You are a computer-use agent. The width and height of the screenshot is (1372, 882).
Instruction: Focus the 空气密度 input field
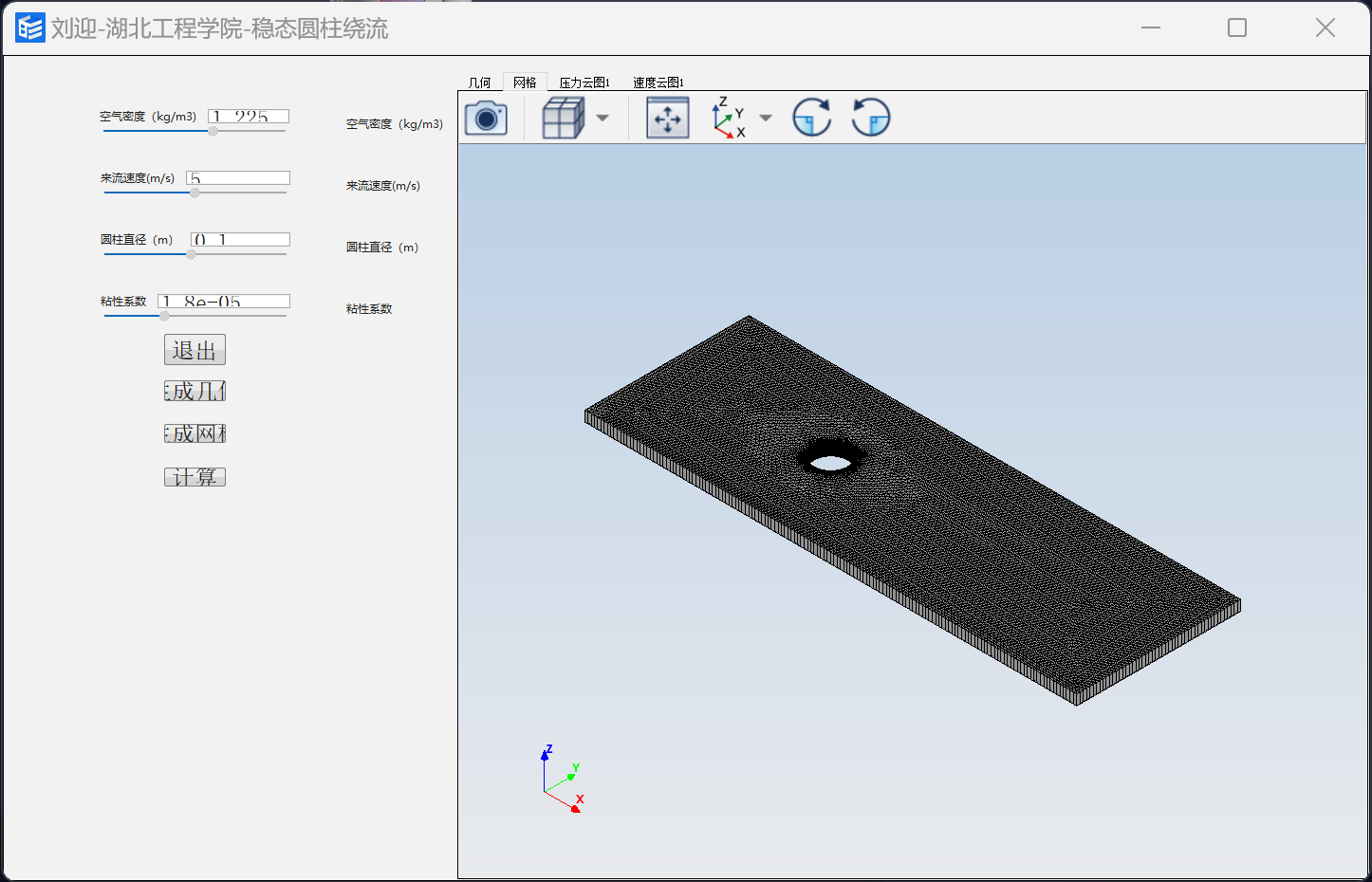[249, 116]
